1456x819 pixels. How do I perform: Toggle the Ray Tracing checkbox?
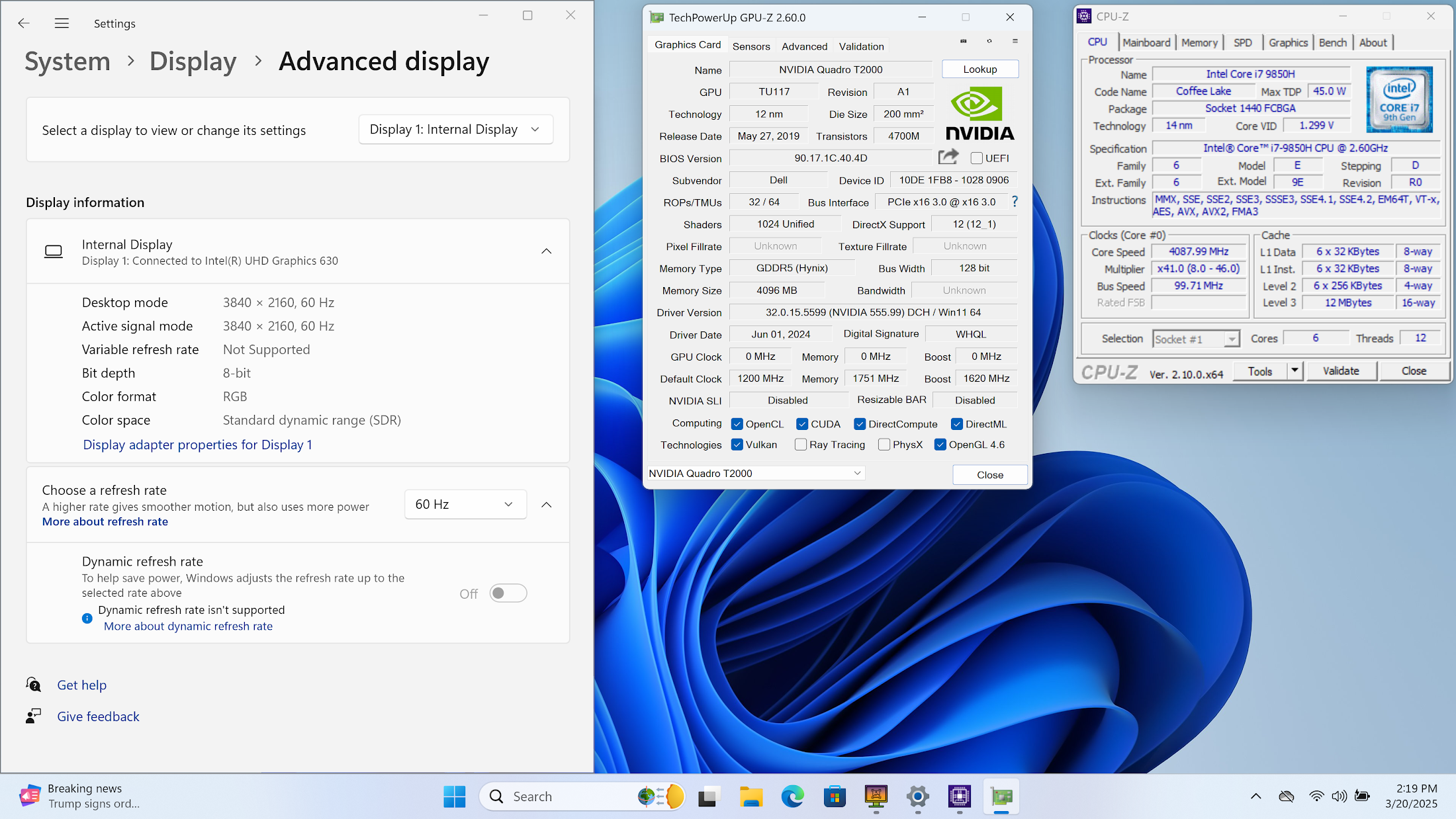801,445
